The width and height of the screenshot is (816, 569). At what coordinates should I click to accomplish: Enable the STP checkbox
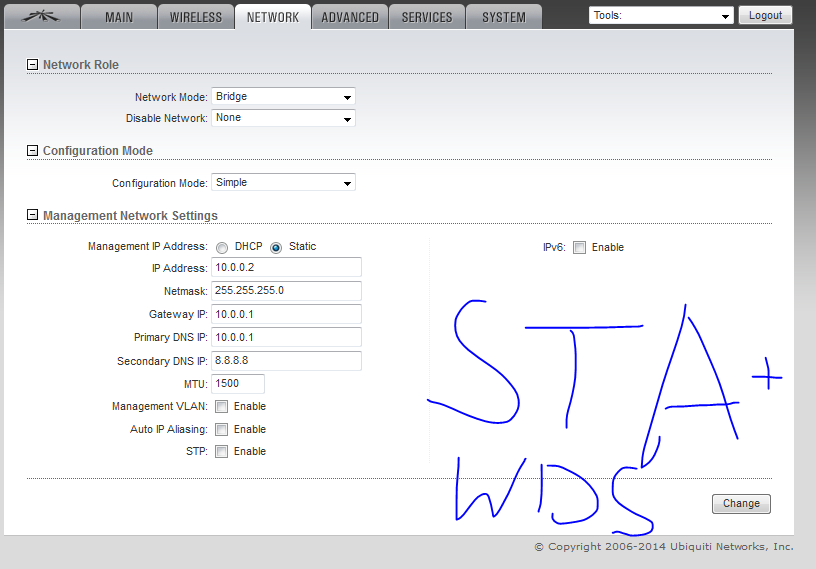221,452
